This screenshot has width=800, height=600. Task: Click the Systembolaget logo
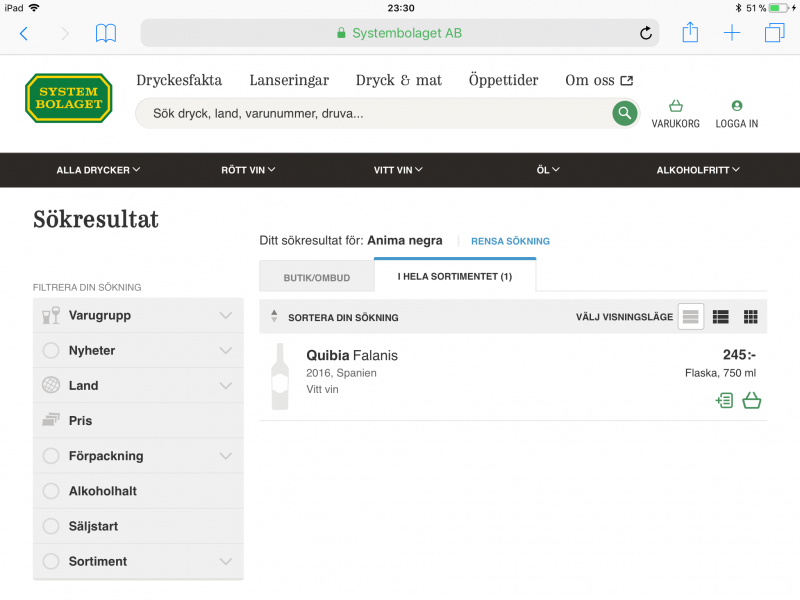pyautogui.click(x=69, y=98)
